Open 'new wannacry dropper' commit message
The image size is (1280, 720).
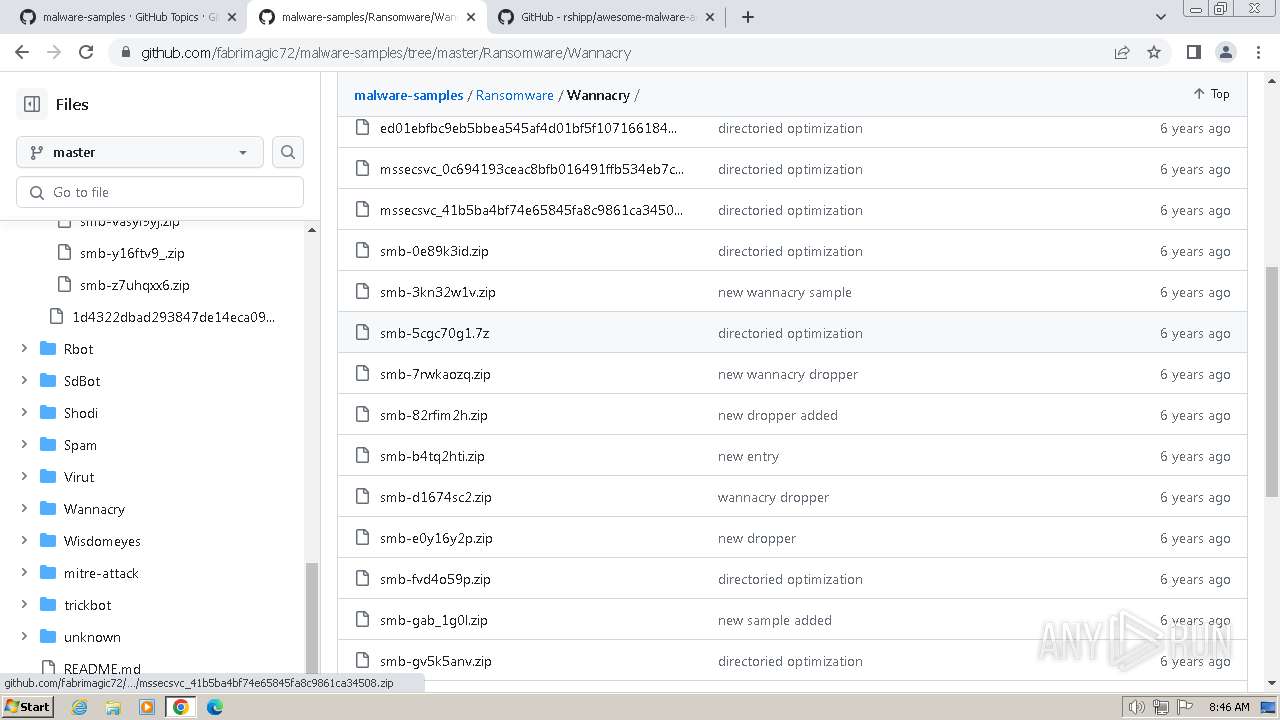(x=788, y=374)
